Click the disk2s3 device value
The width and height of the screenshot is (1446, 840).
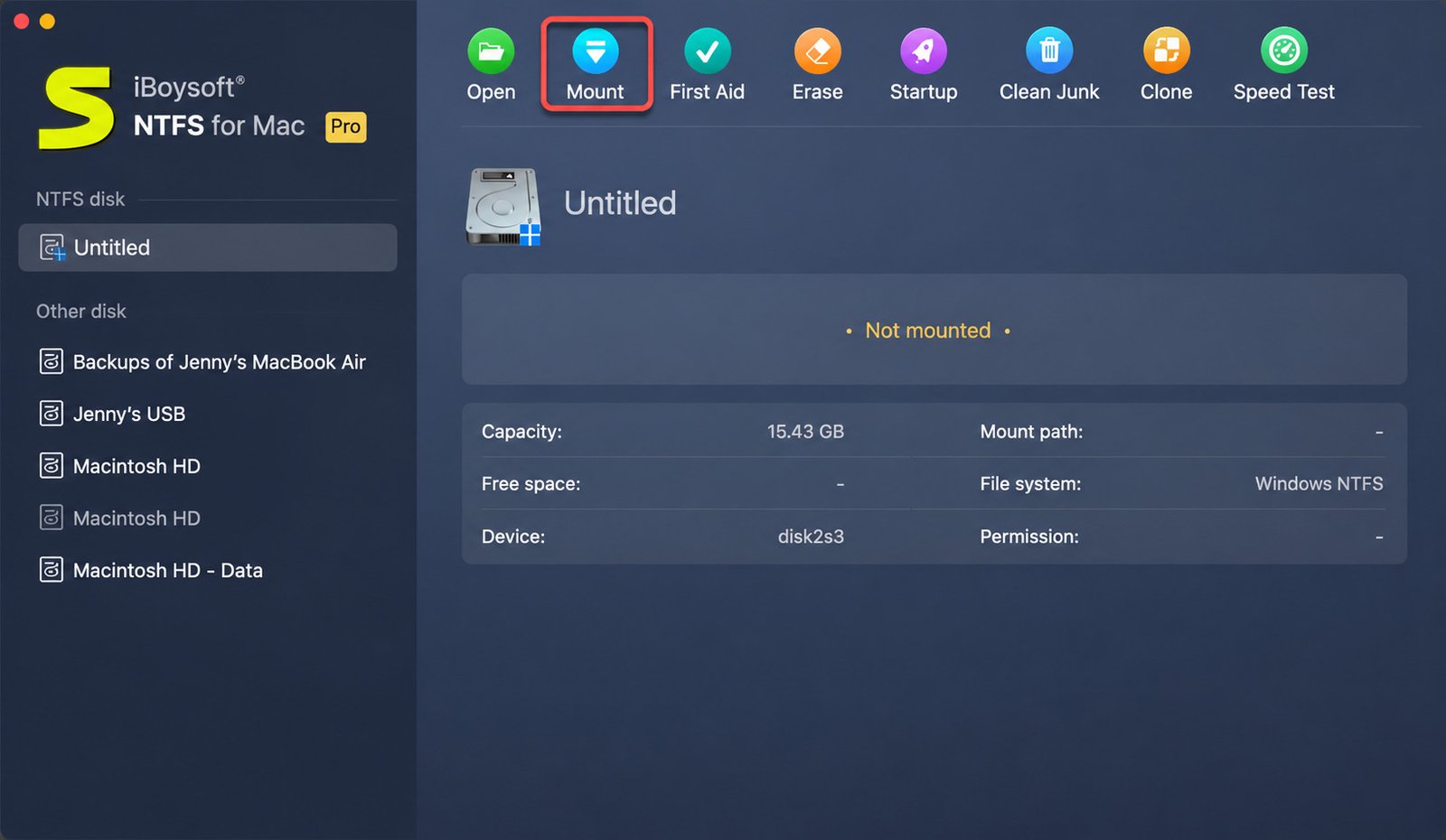811,537
